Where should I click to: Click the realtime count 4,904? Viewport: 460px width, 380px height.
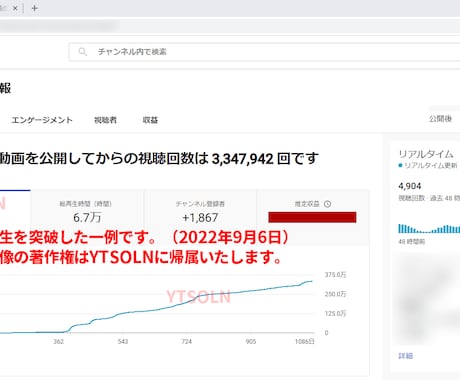coord(410,186)
